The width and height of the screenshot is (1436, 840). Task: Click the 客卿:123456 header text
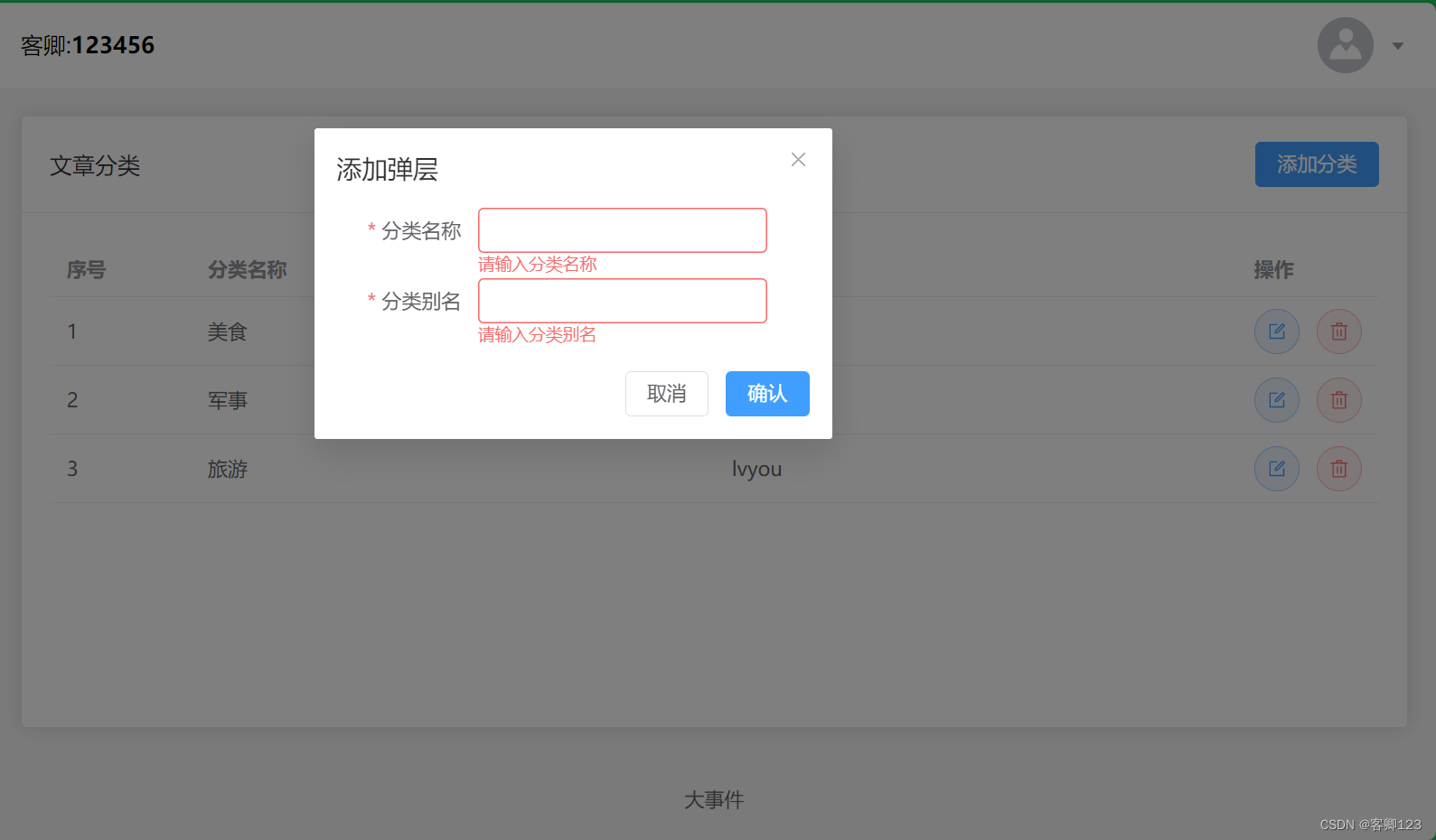(88, 45)
